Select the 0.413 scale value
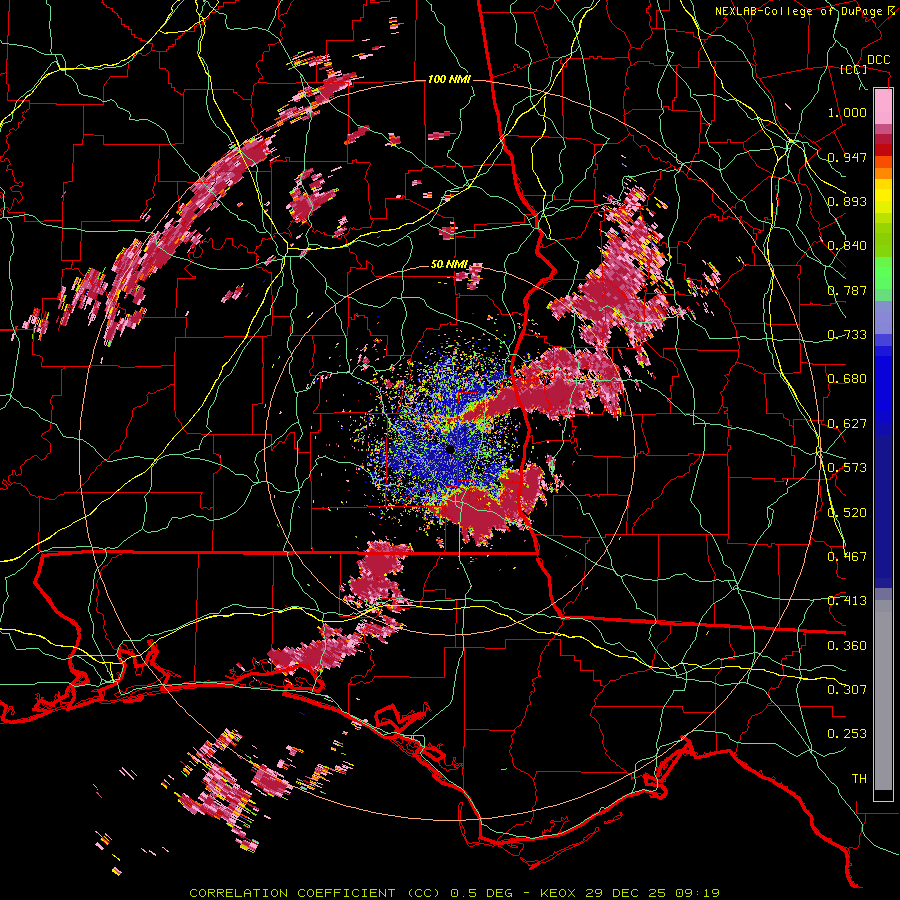 (x=847, y=601)
